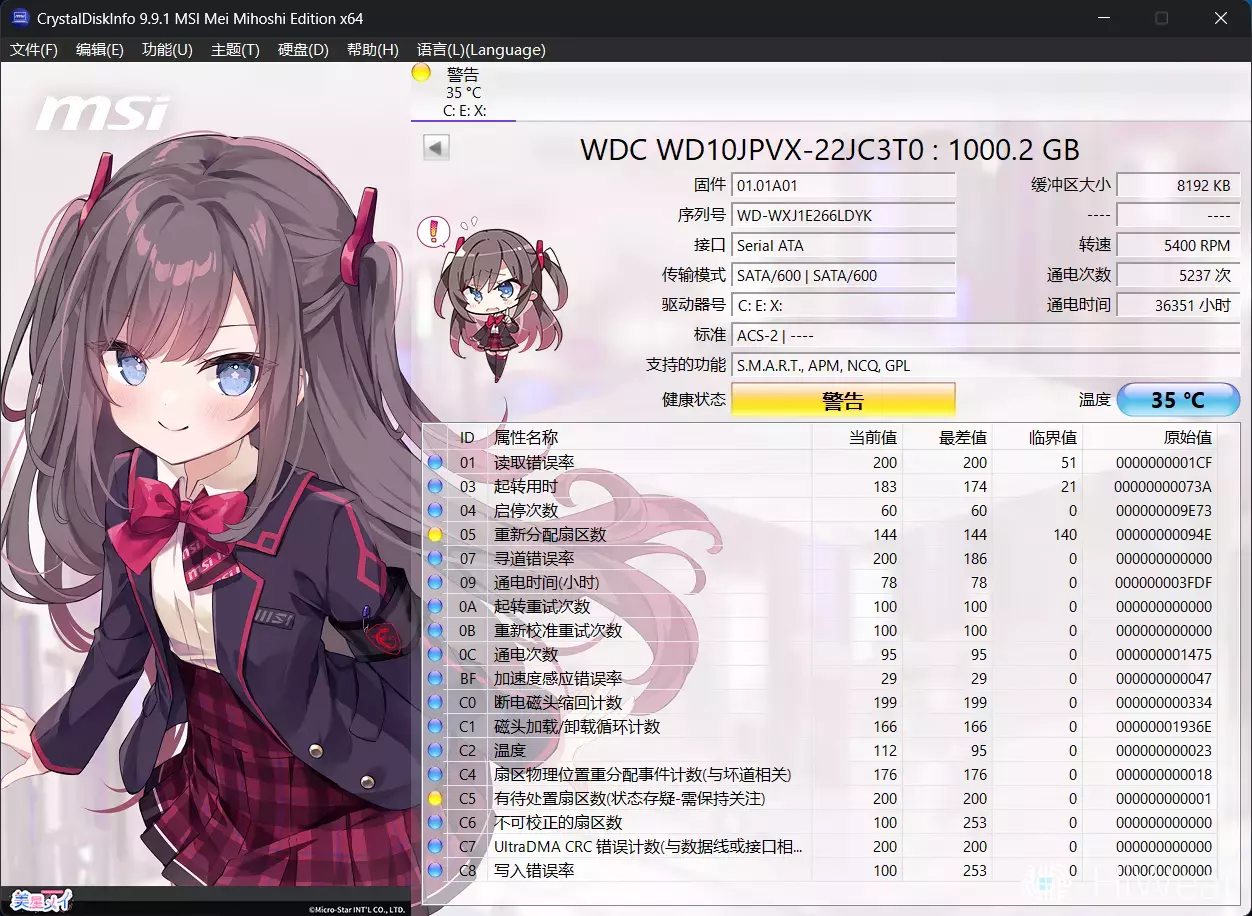
Task: Open the 语言(L)(Language) menu
Action: [481, 50]
